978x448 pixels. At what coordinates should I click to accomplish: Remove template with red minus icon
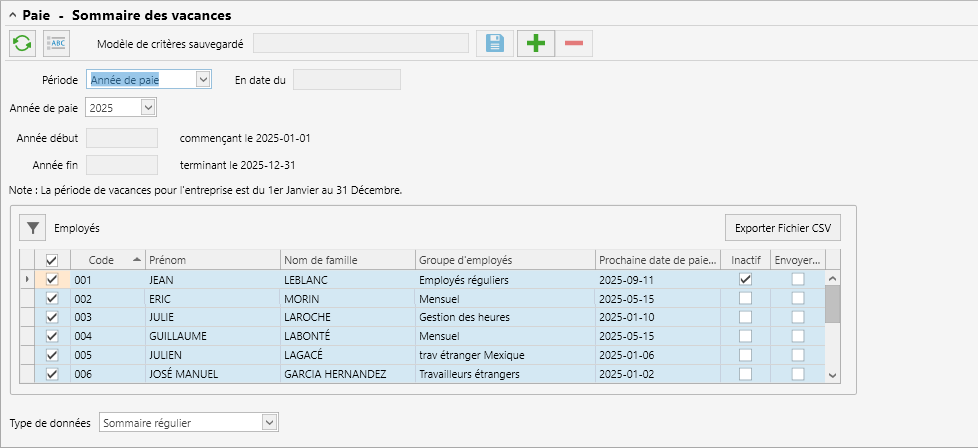[x=574, y=44]
